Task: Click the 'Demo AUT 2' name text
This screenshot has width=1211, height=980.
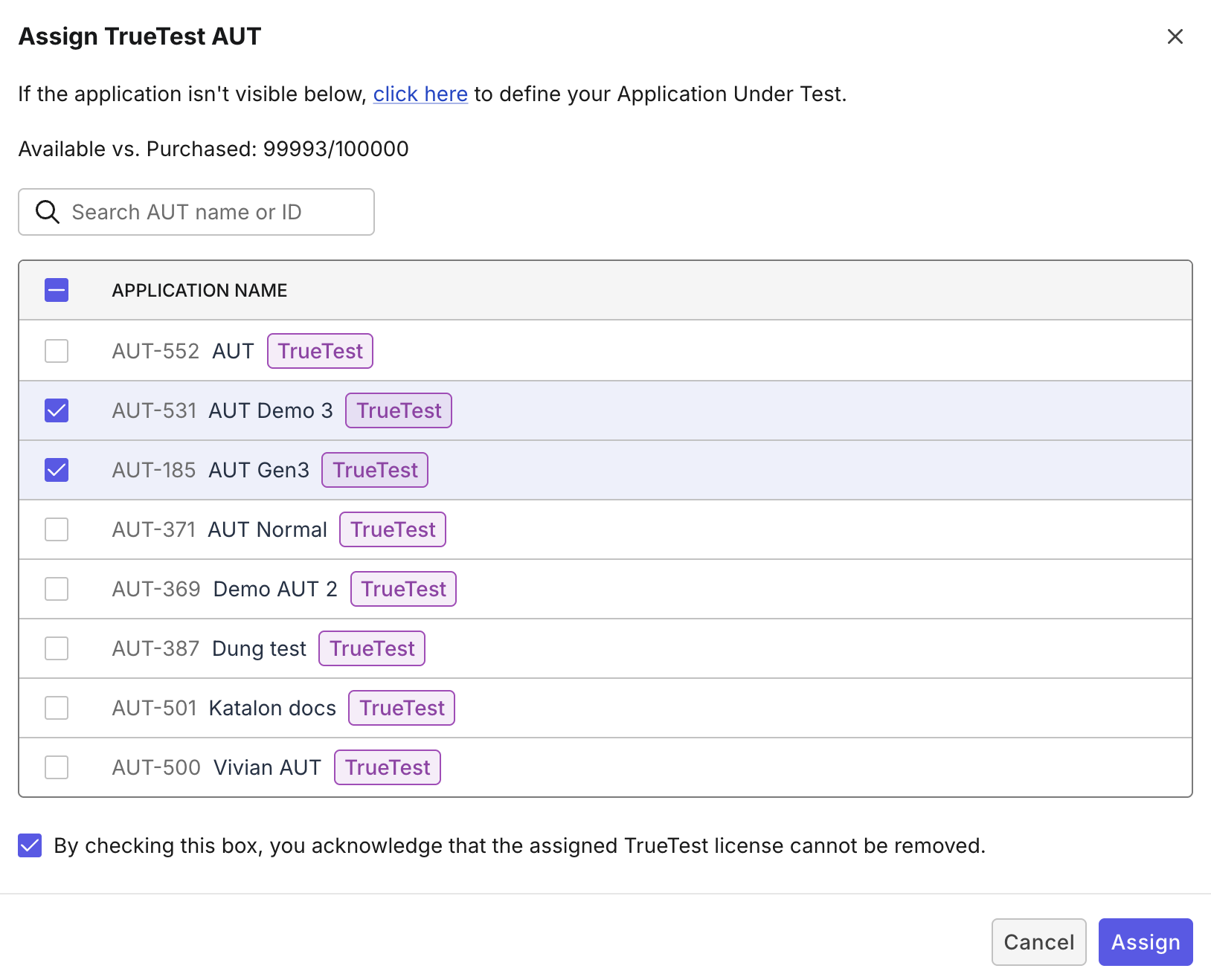Action: tap(275, 589)
